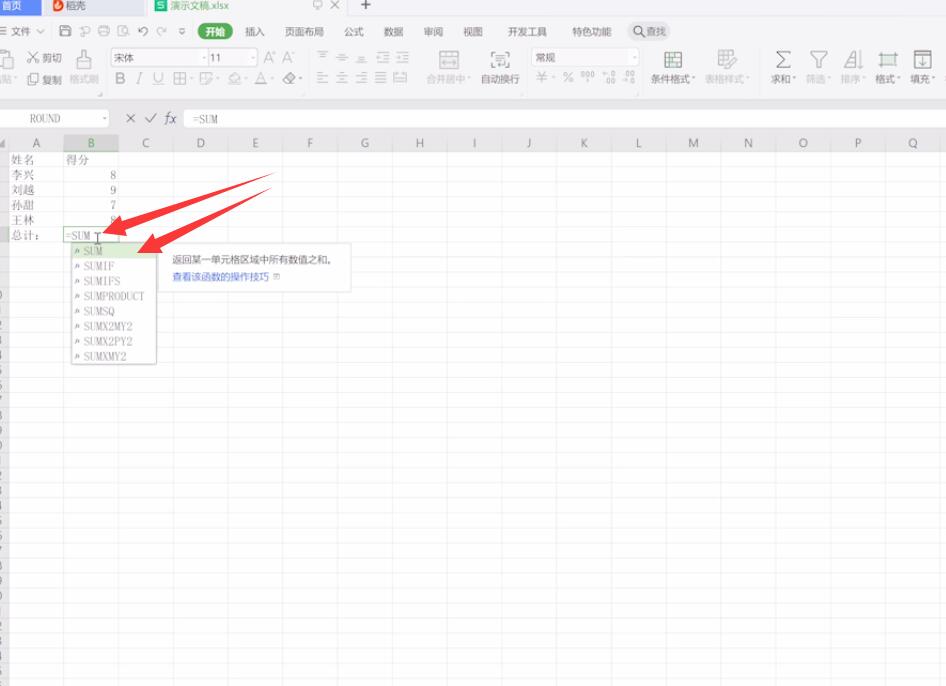Click the formula bar input
The height and width of the screenshot is (686, 946).
(565, 119)
